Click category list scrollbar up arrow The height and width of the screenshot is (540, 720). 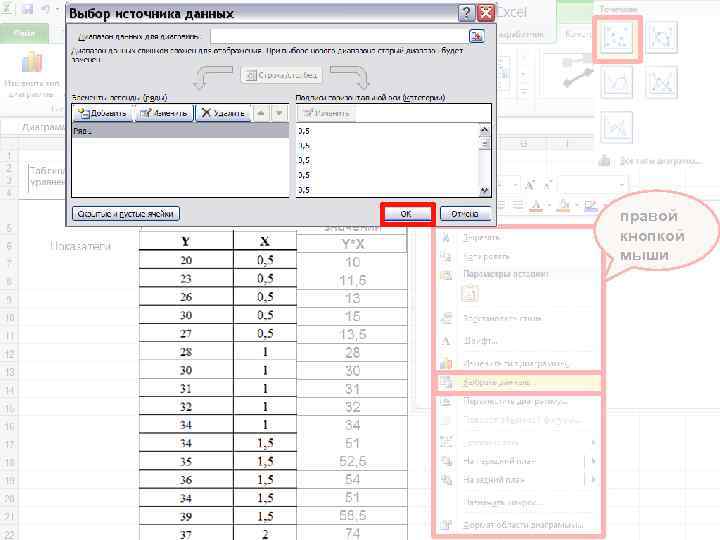pos(484,131)
